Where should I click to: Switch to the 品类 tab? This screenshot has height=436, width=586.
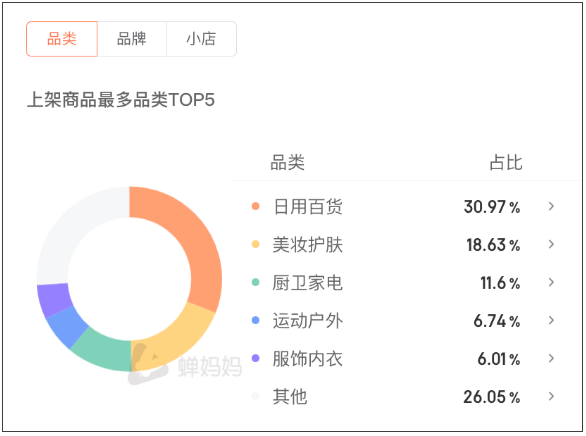(62, 39)
